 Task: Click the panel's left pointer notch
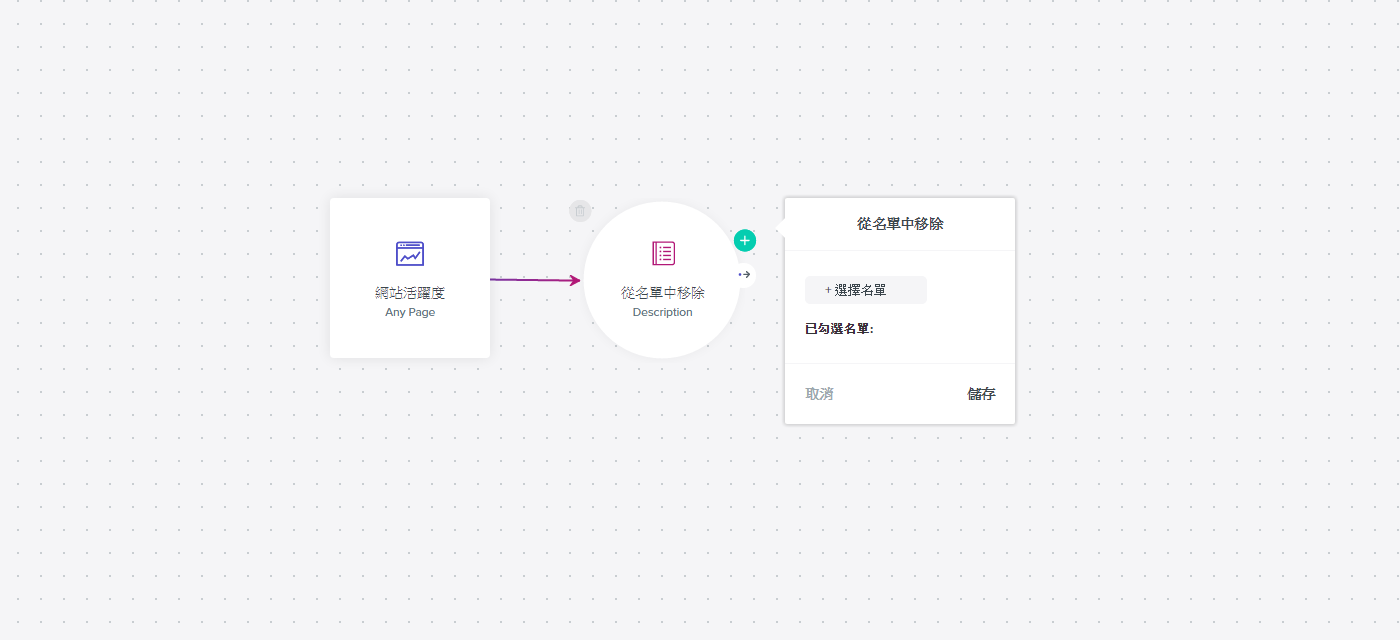pyautogui.click(x=781, y=228)
